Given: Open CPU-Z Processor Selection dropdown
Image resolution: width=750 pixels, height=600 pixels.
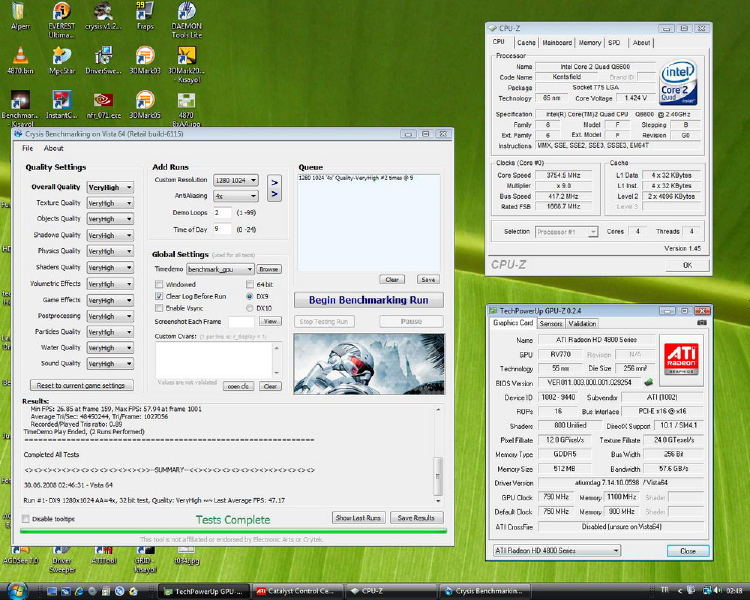Looking at the screenshot, I should click(566, 232).
